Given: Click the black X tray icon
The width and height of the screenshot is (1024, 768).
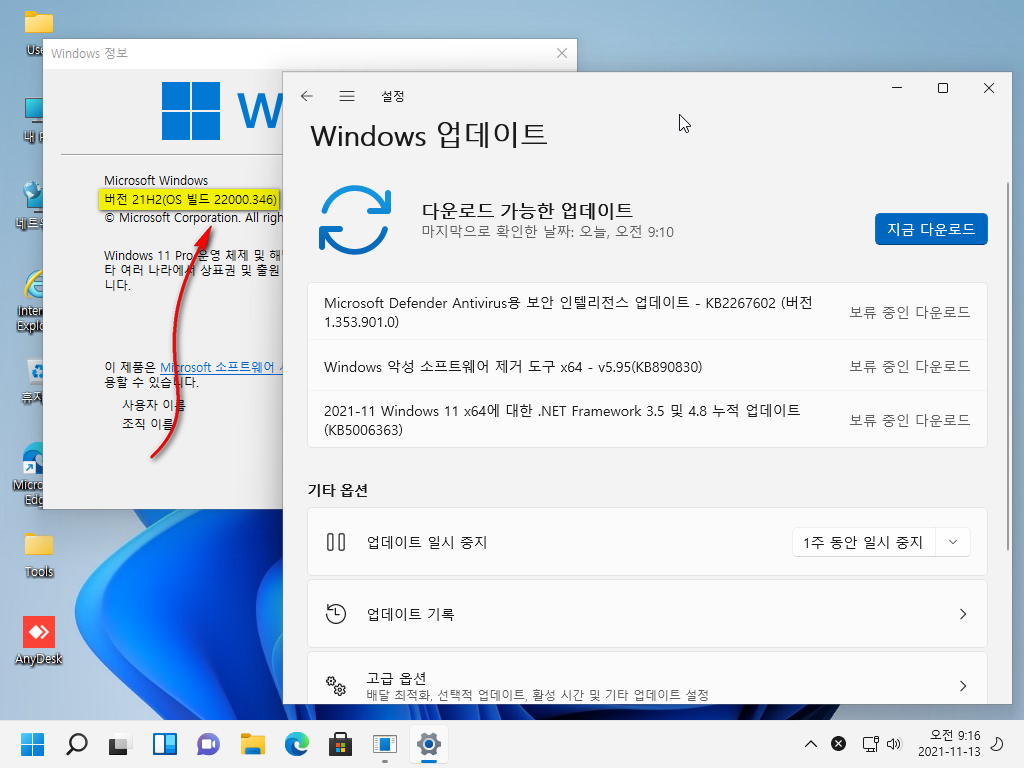Looking at the screenshot, I should tap(839, 744).
